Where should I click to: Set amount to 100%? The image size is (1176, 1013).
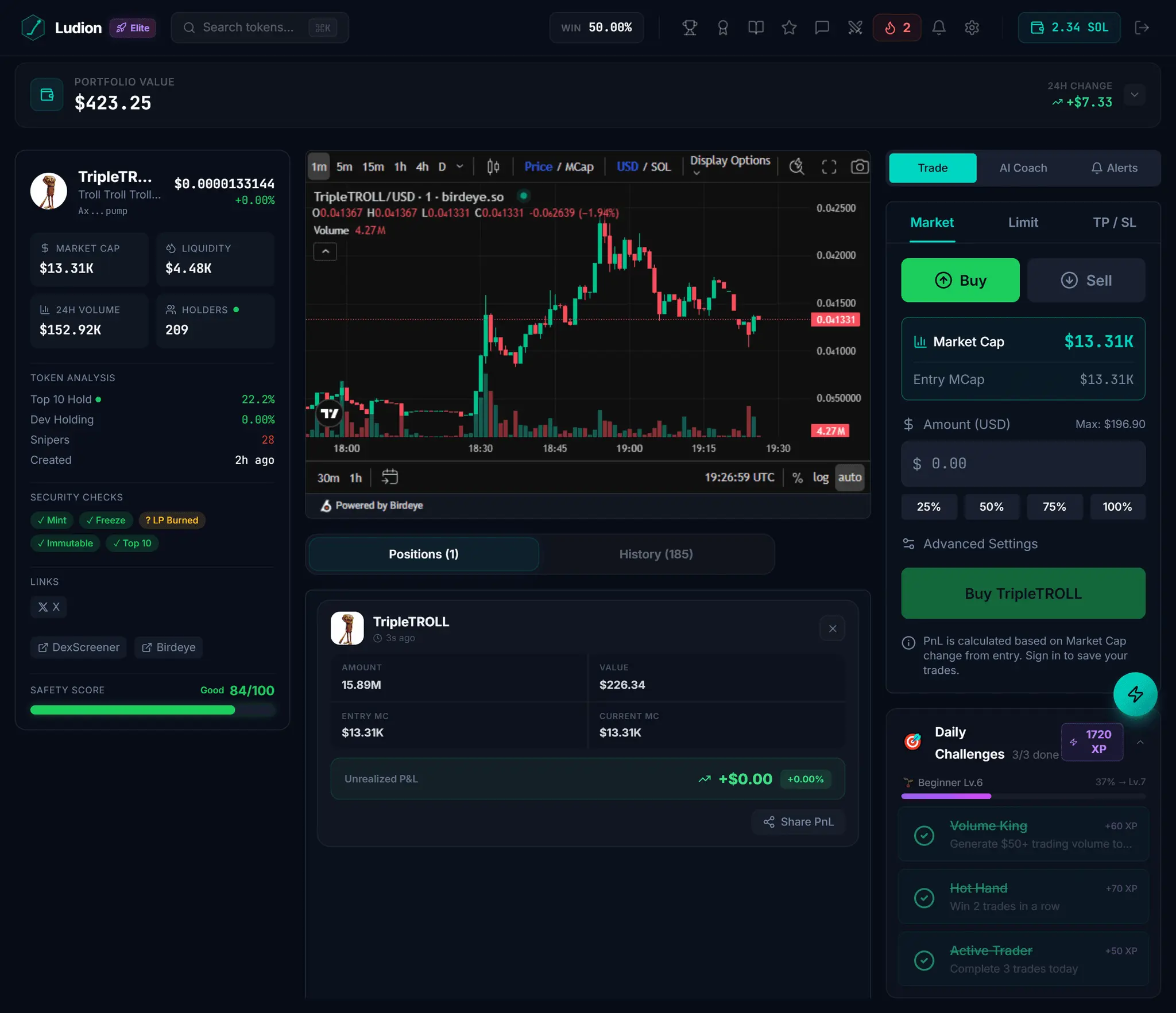1117,507
